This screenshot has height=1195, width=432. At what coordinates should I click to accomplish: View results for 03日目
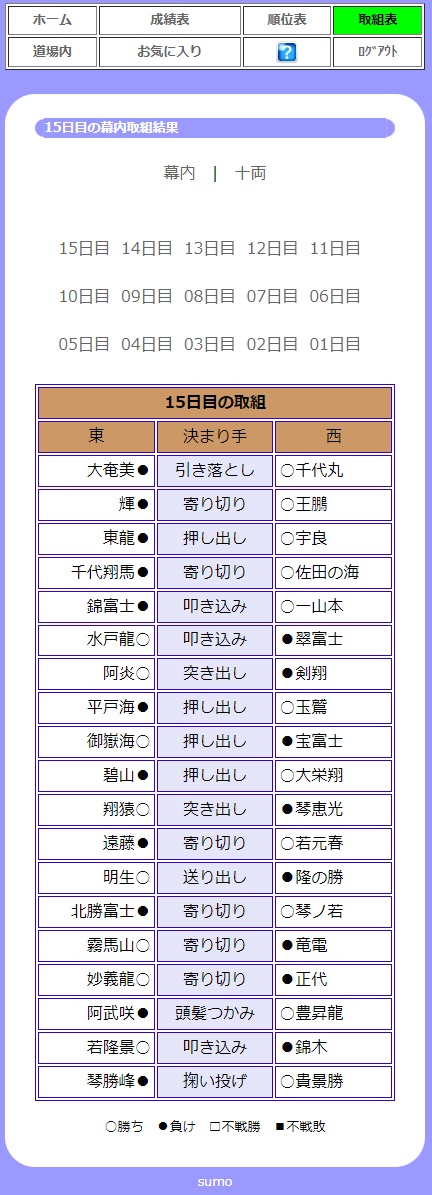(x=210, y=344)
